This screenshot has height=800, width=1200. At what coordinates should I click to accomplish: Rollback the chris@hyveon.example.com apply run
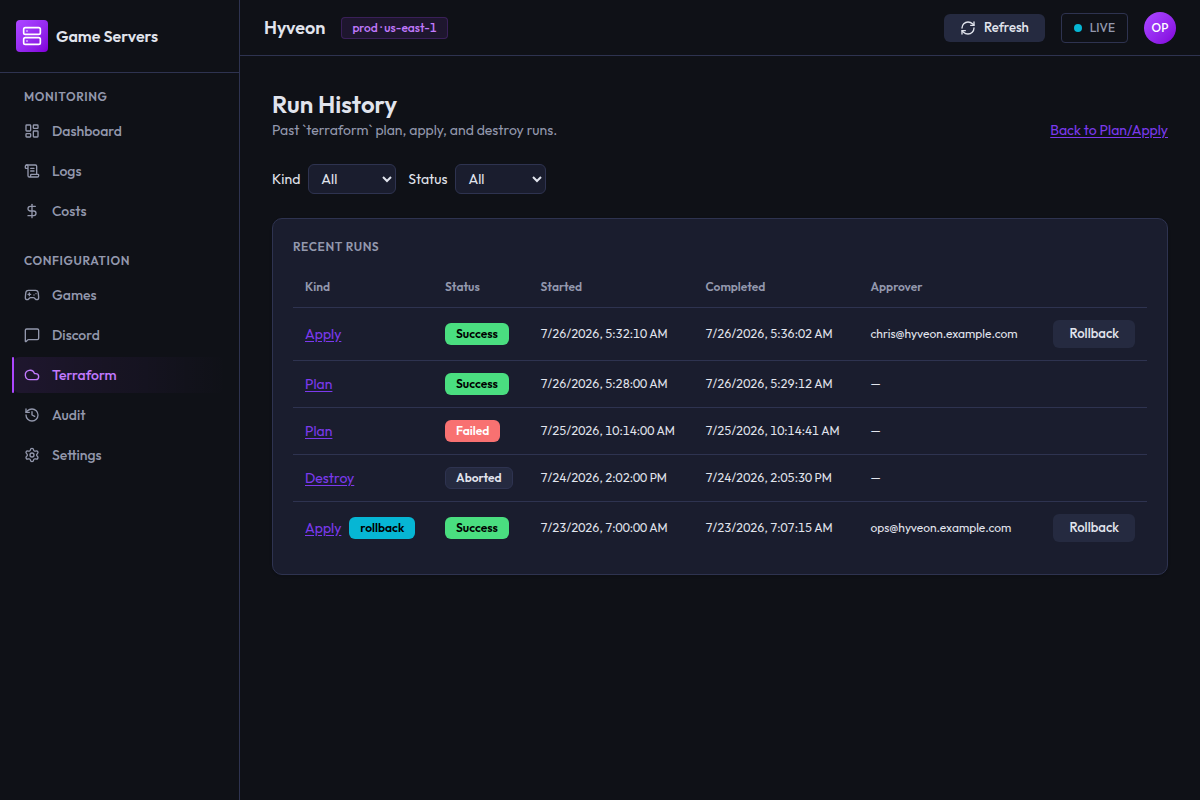[x=1094, y=334]
